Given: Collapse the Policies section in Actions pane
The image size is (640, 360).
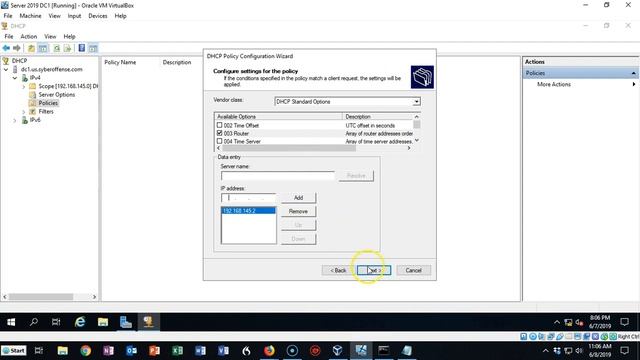Looking at the screenshot, I should (x=633, y=73).
